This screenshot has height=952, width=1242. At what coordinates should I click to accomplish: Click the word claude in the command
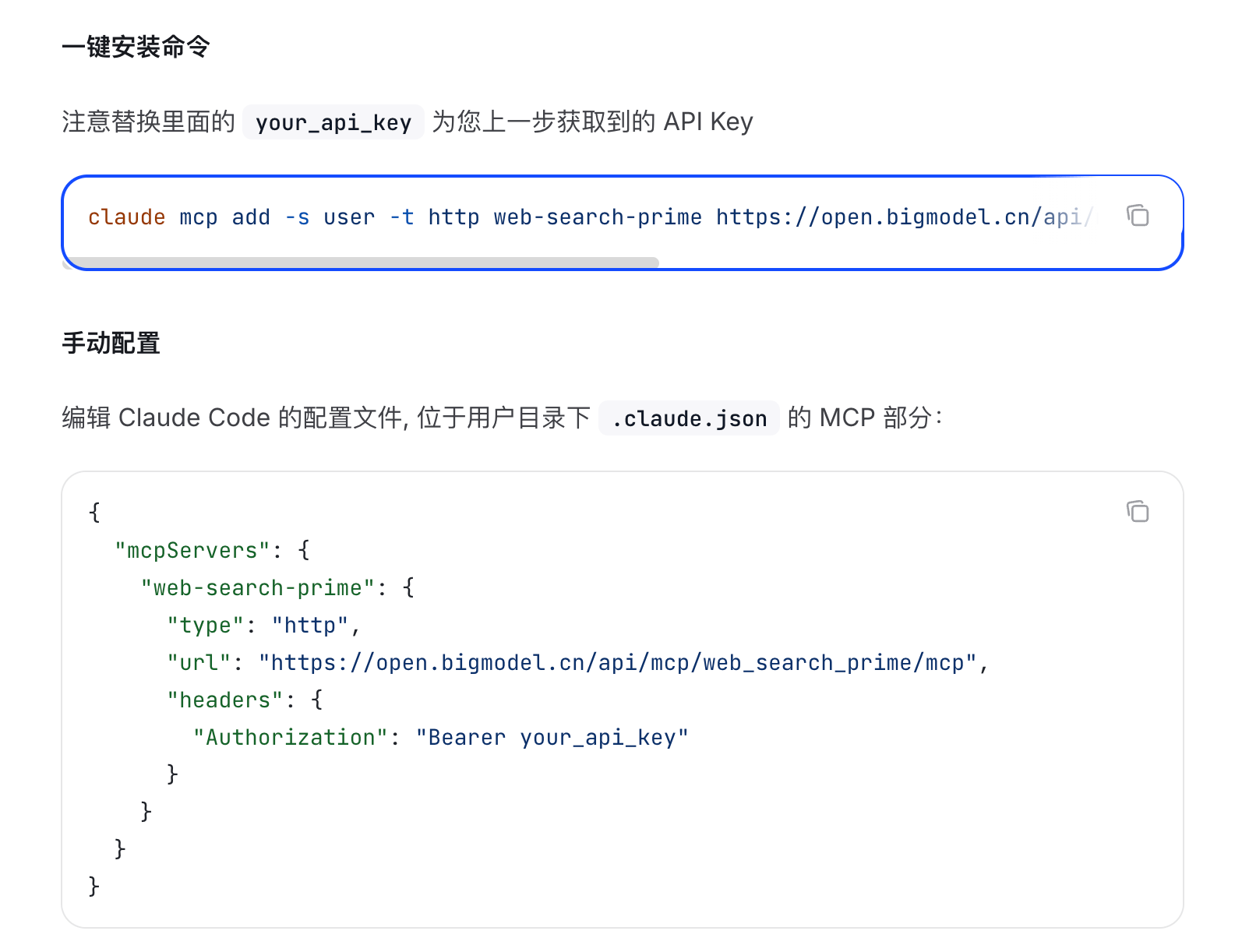tap(127, 217)
